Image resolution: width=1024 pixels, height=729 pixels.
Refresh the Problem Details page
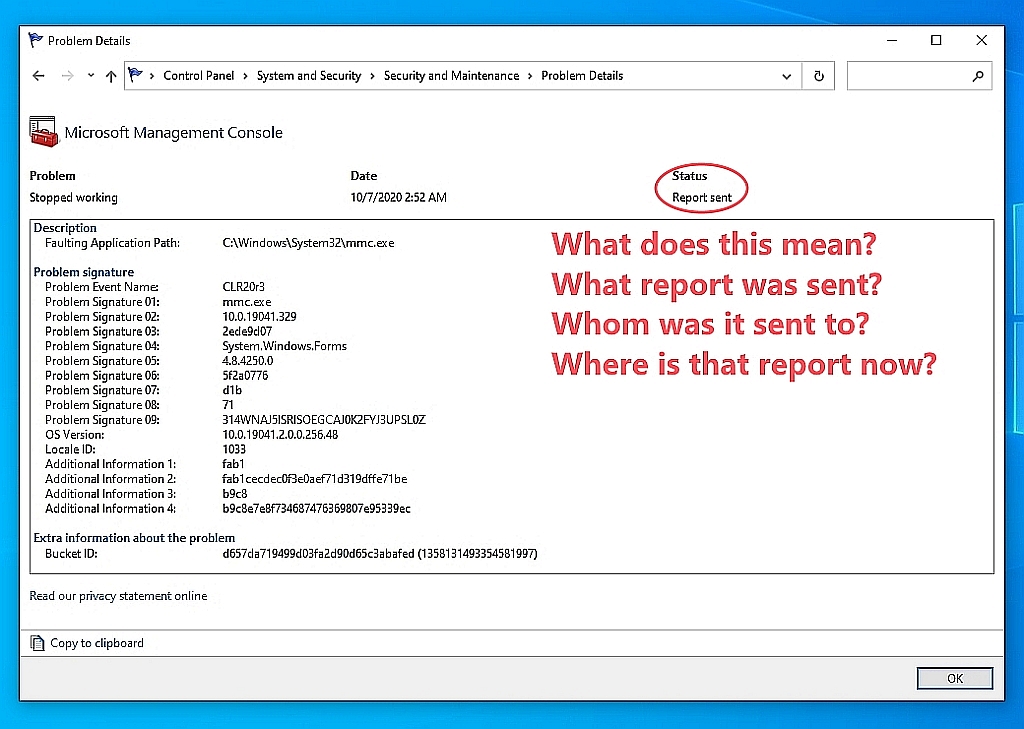pyautogui.click(x=819, y=76)
